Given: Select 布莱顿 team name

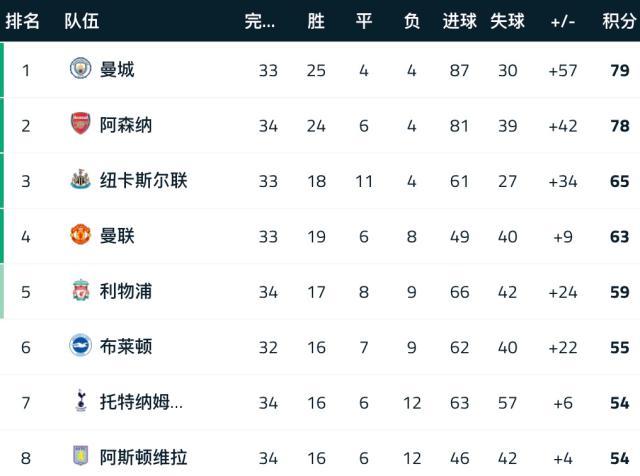Looking at the screenshot, I should [x=126, y=346].
